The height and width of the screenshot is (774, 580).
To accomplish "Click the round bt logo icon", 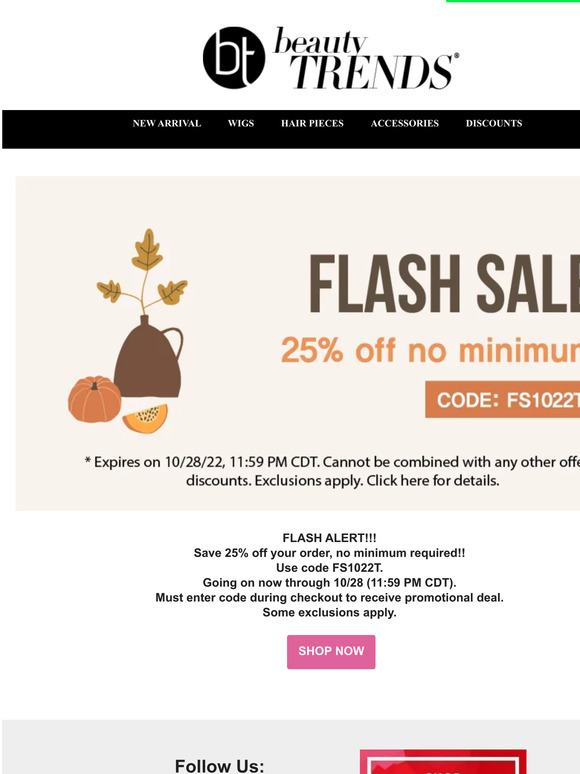I will [x=233, y=58].
